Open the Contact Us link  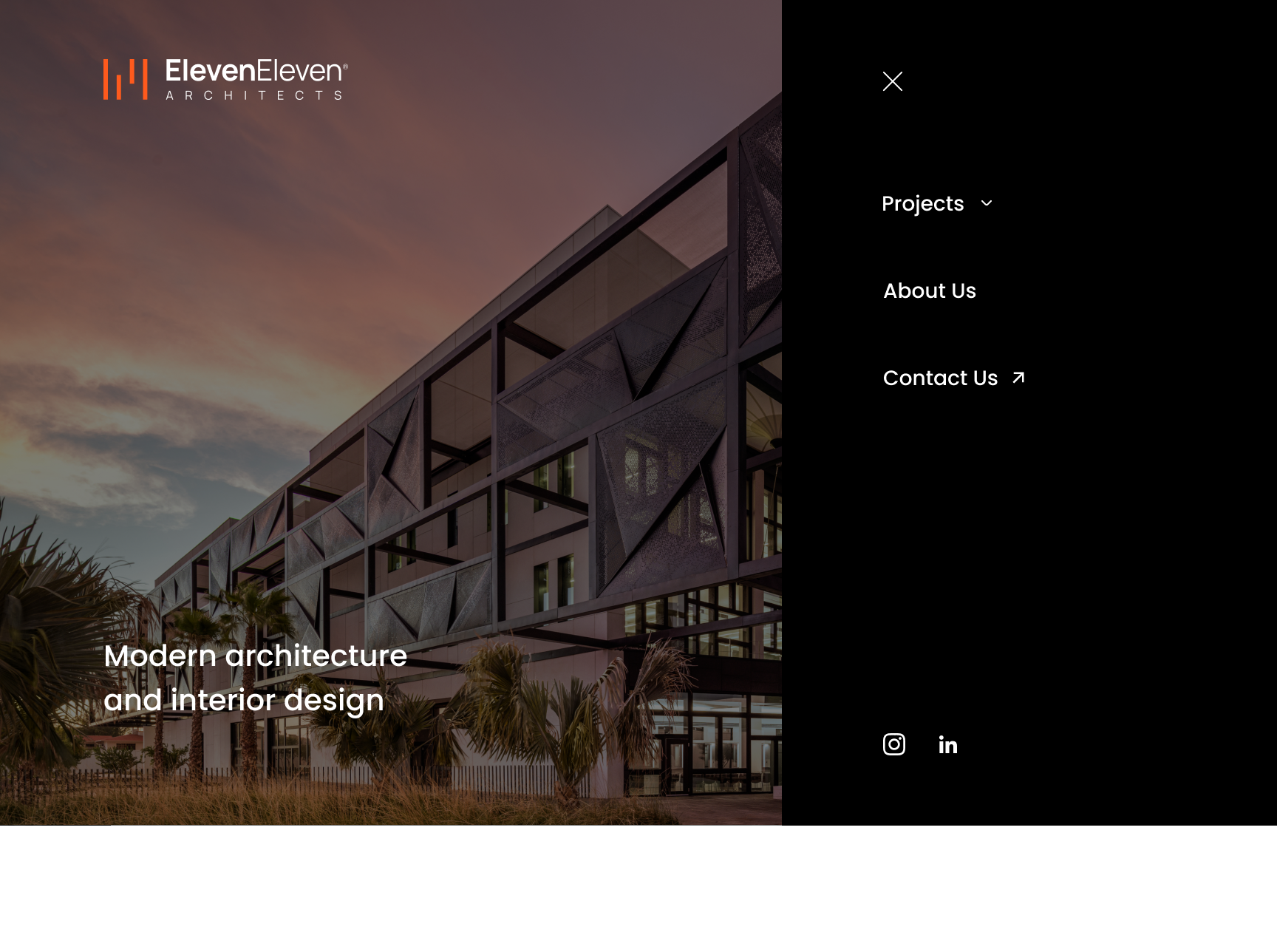(x=941, y=378)
